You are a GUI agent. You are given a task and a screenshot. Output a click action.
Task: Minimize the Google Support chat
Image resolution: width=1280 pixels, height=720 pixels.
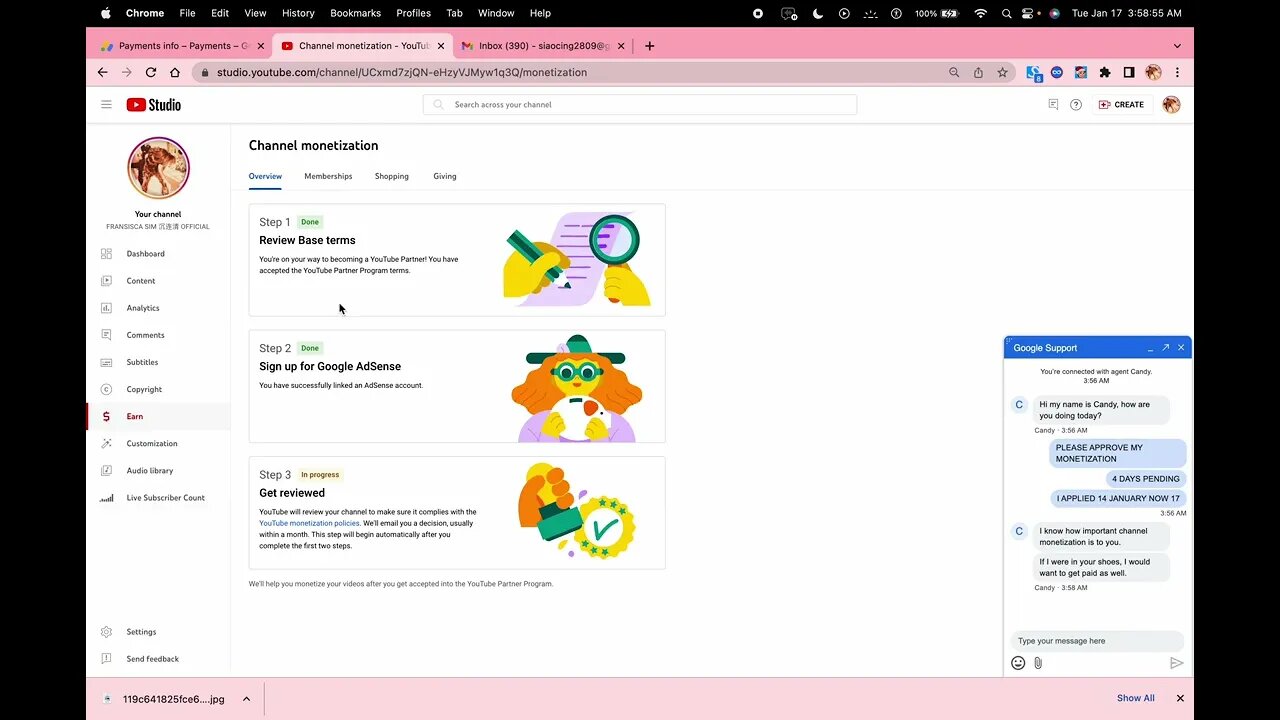point(1150,348)
